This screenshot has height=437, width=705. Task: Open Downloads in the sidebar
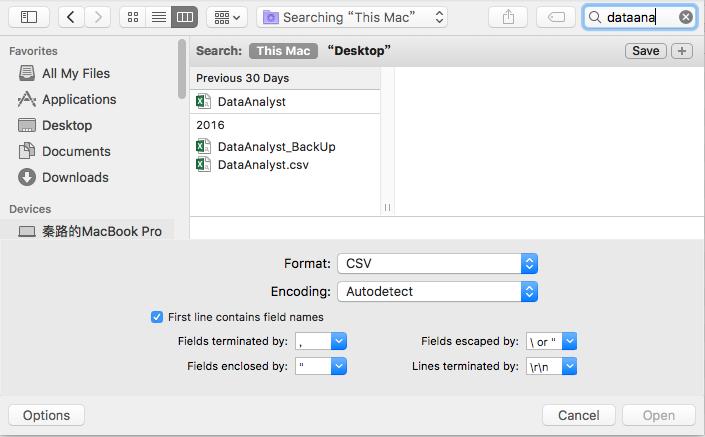click(75, 177)
